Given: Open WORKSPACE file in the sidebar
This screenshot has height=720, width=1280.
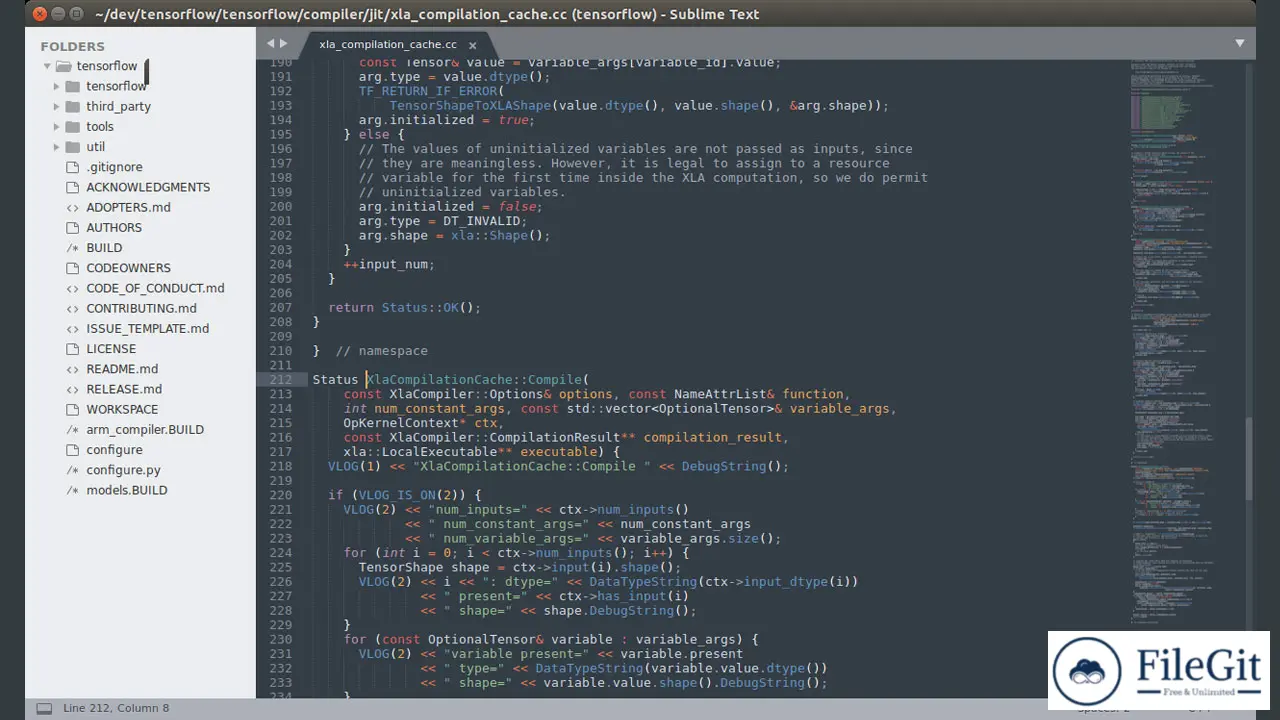Looking at the screenshot, I should (122, 409).
